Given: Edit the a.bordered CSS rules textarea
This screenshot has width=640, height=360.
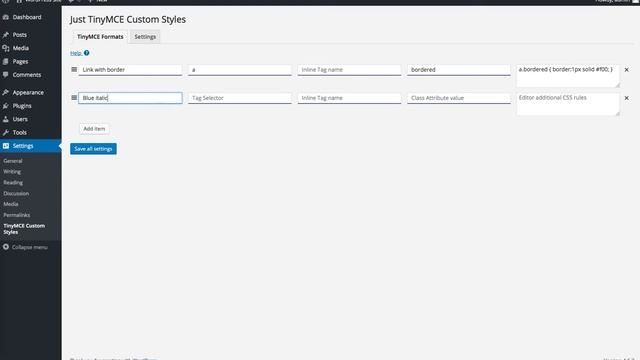Looking at the screenshot, I should coord(568,76).
